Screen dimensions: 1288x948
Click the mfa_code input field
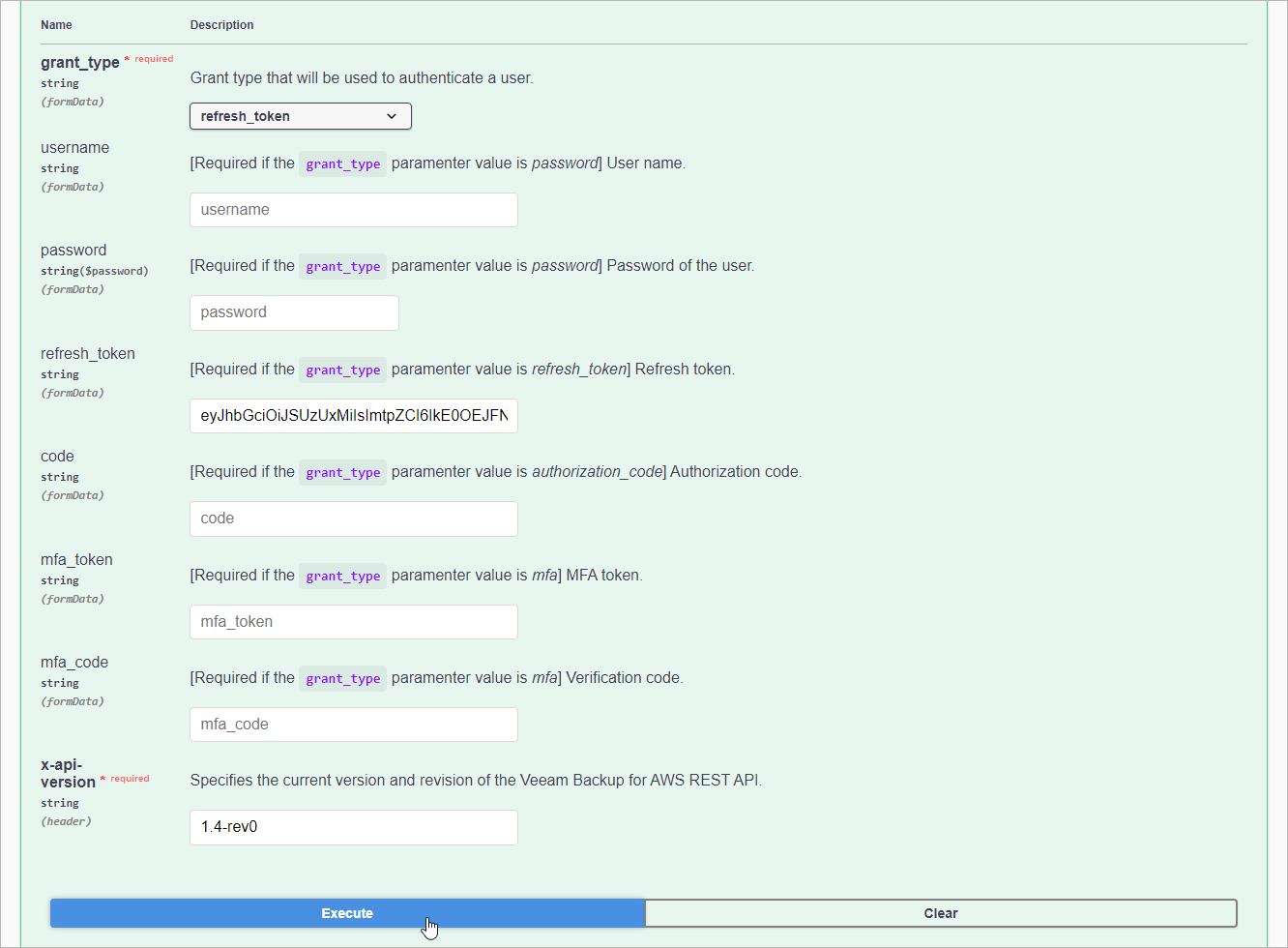click(x=353, y=725)
